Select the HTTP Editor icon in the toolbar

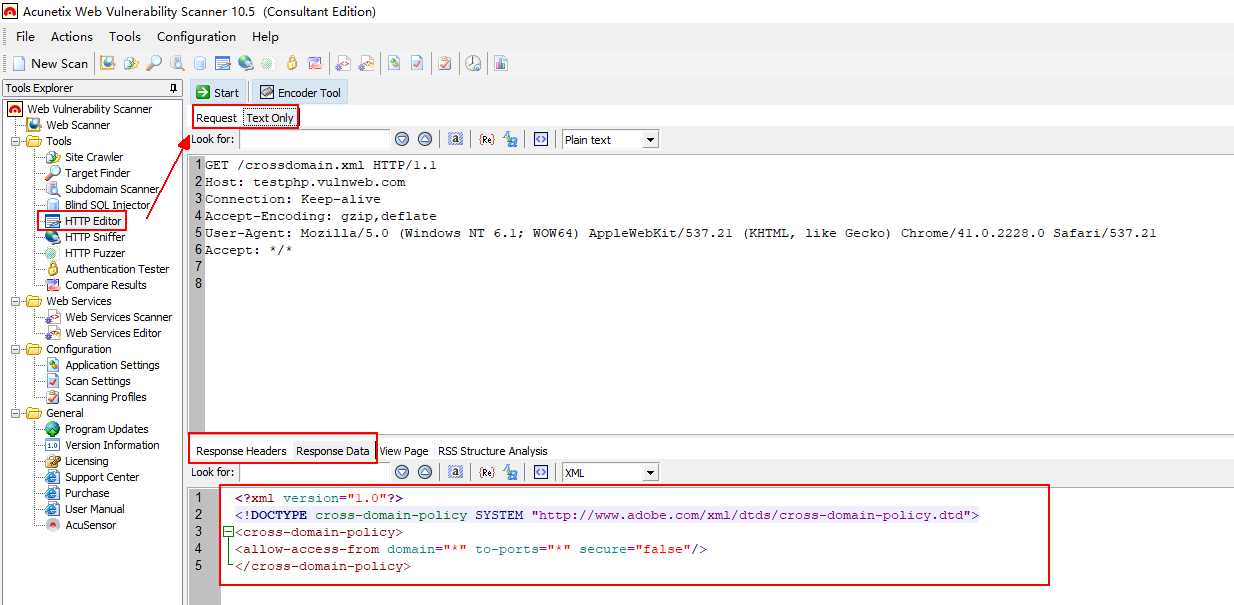[223, 63]
